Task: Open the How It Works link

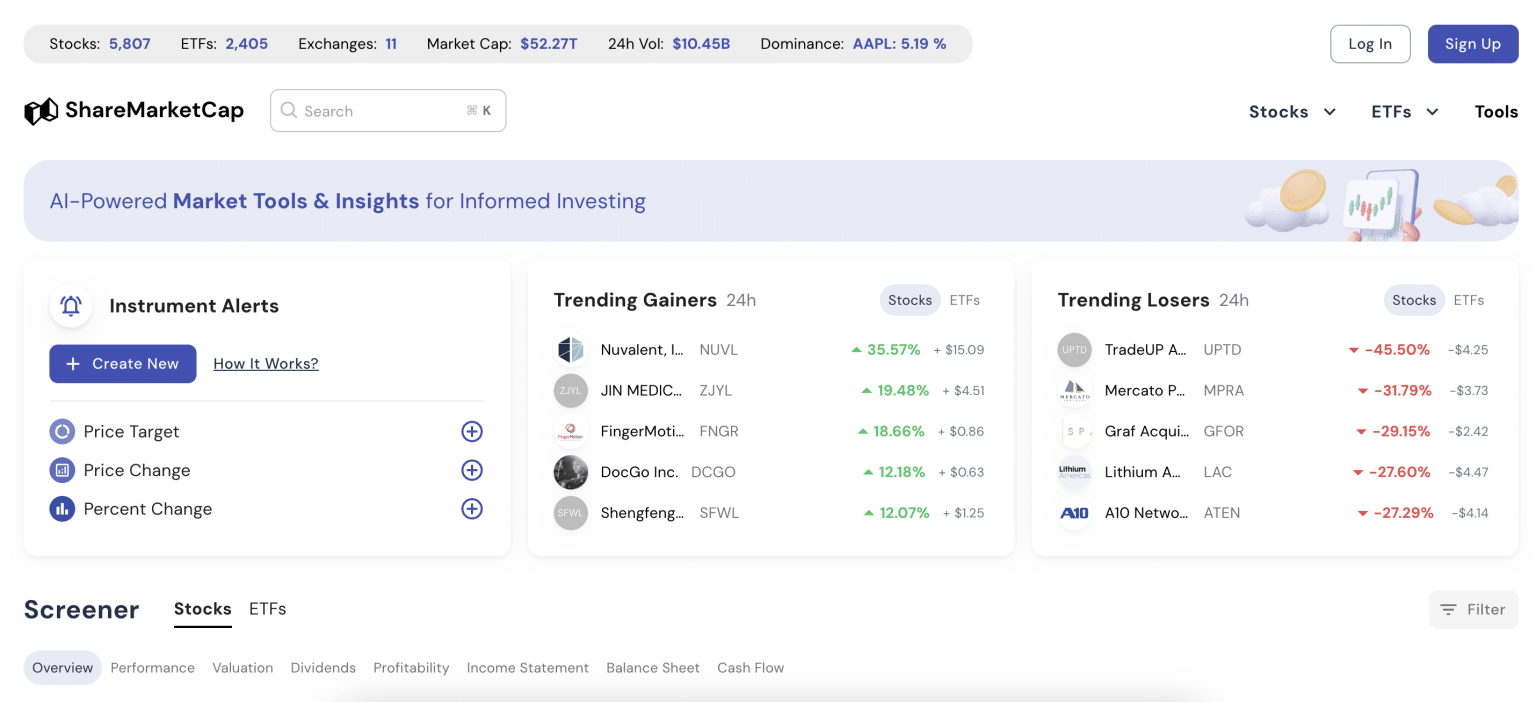Action: pyautogui.click(x=265, y=364)
